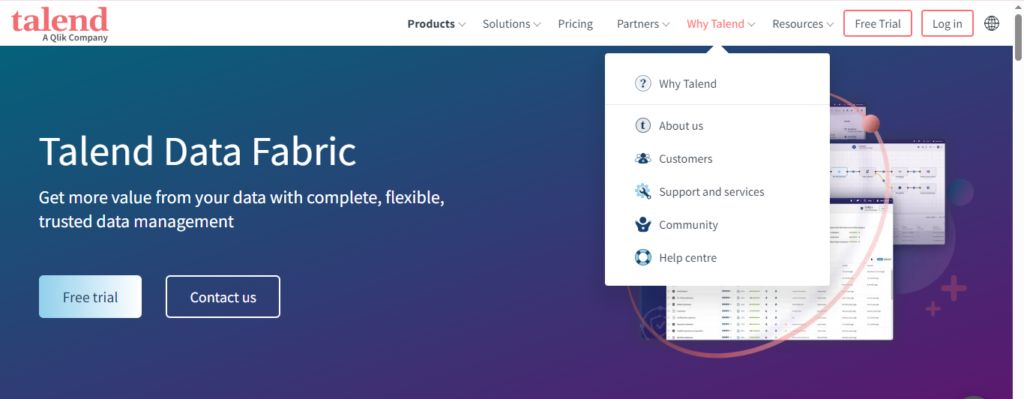Click the Customers people icon
The height and width of the screenshot is (399, 1024).
pyautogui.click(x=643, y=159)
